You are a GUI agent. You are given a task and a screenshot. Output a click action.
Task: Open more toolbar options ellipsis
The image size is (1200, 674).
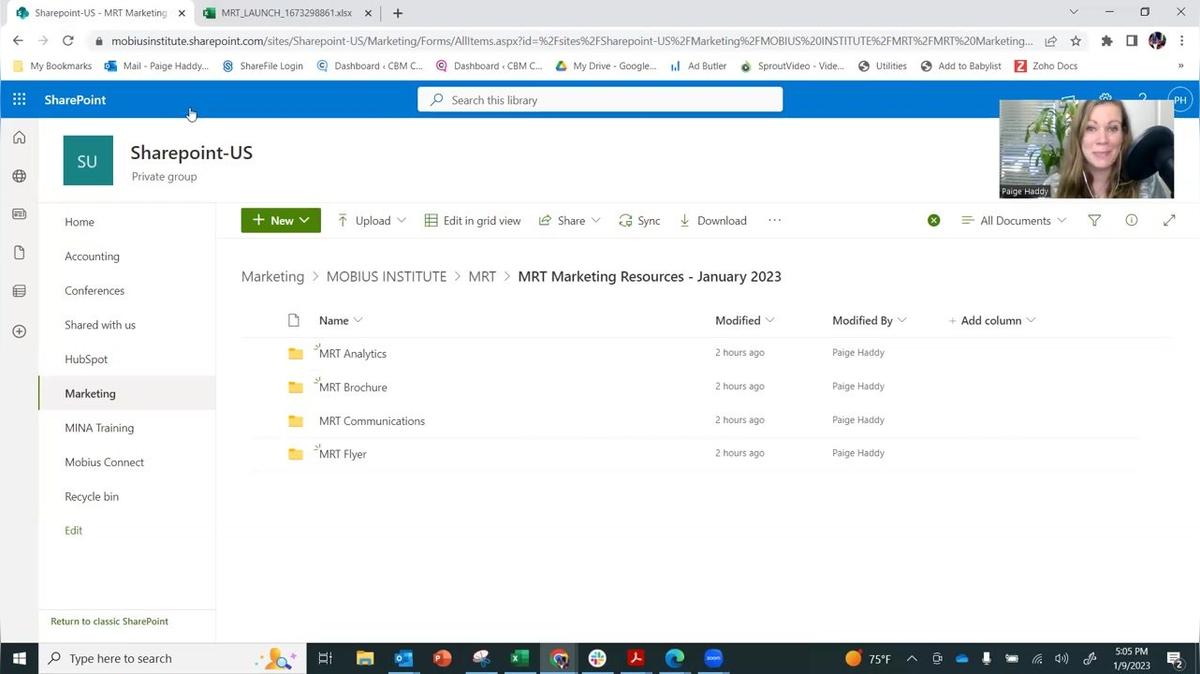click(x=774, y=220)
